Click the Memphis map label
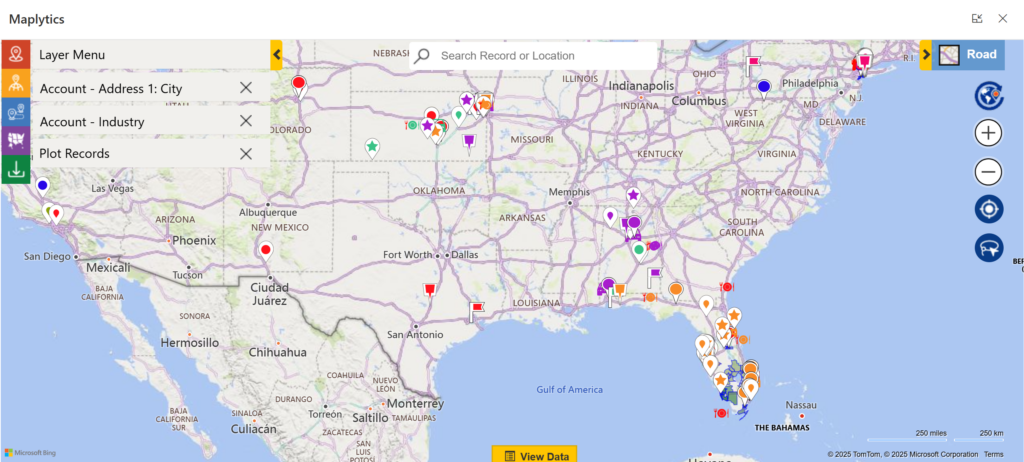 point(569,192)
